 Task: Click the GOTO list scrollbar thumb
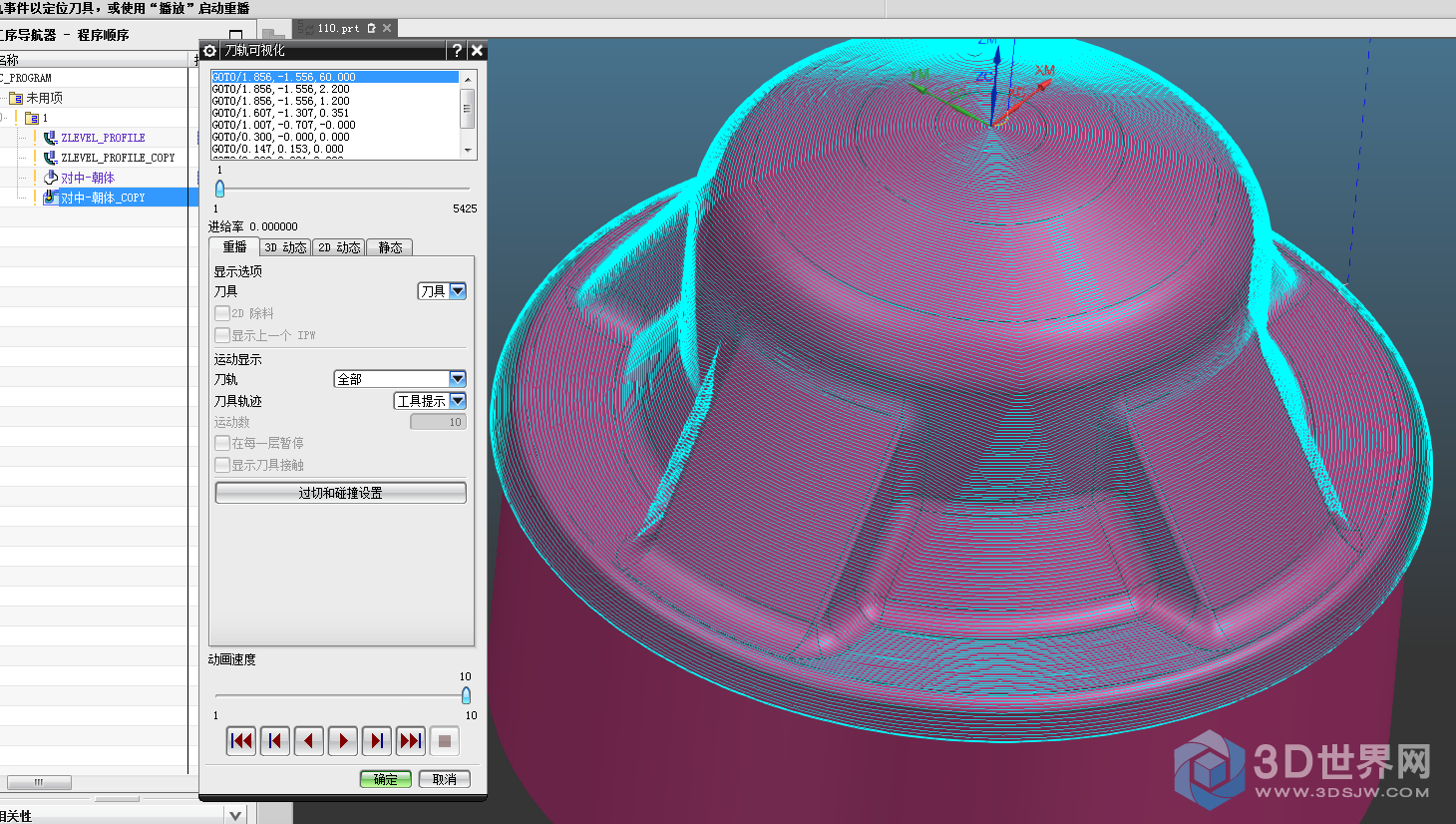pyautogui.click(x=467, y=108)
